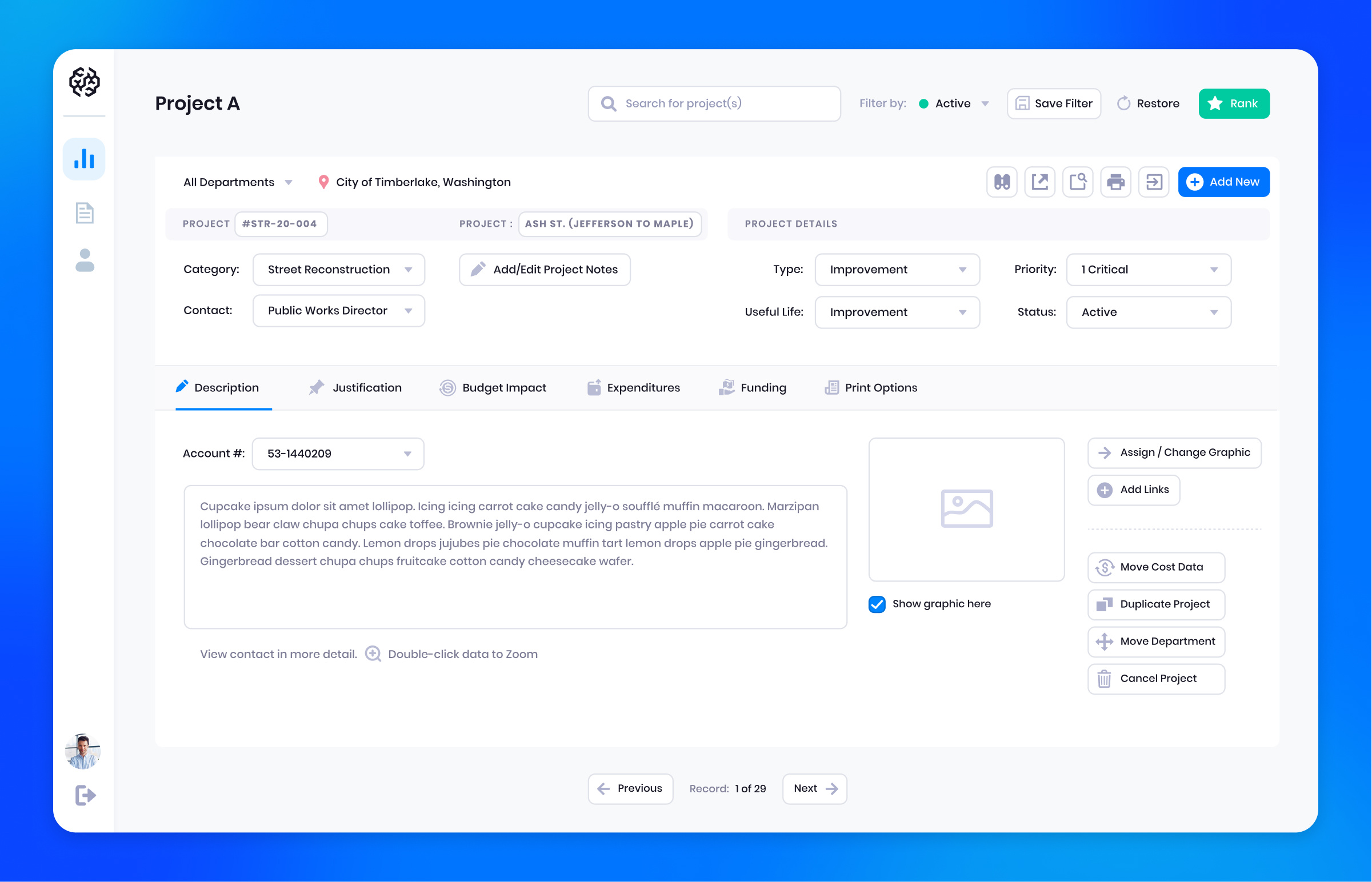Image resolution: width=1372 pixels, height=882 pixels.
Task: Select the document icon in the sidebar
Action: (83, 213)
